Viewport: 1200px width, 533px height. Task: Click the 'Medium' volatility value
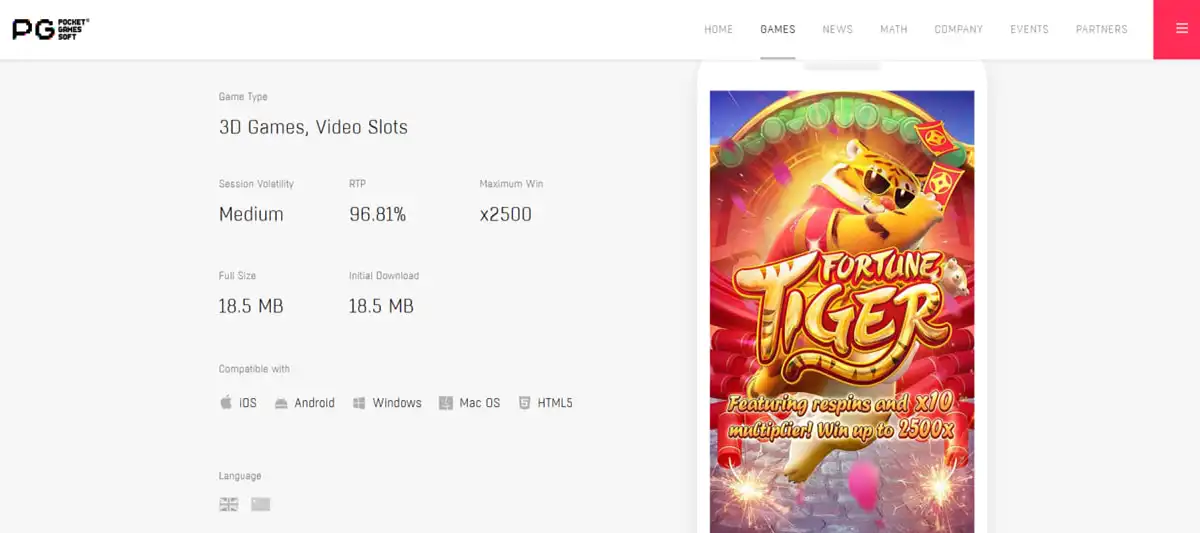click(251, 214)
